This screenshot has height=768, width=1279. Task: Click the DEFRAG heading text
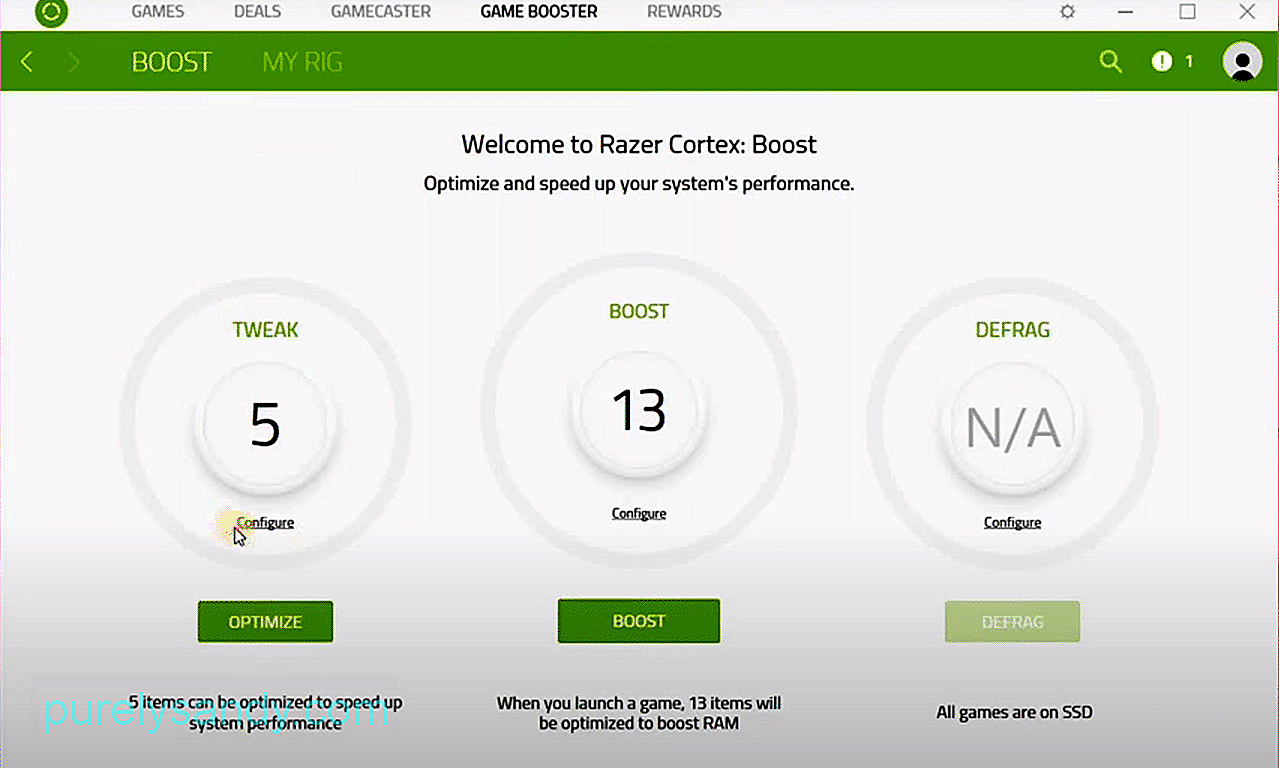1013,331
